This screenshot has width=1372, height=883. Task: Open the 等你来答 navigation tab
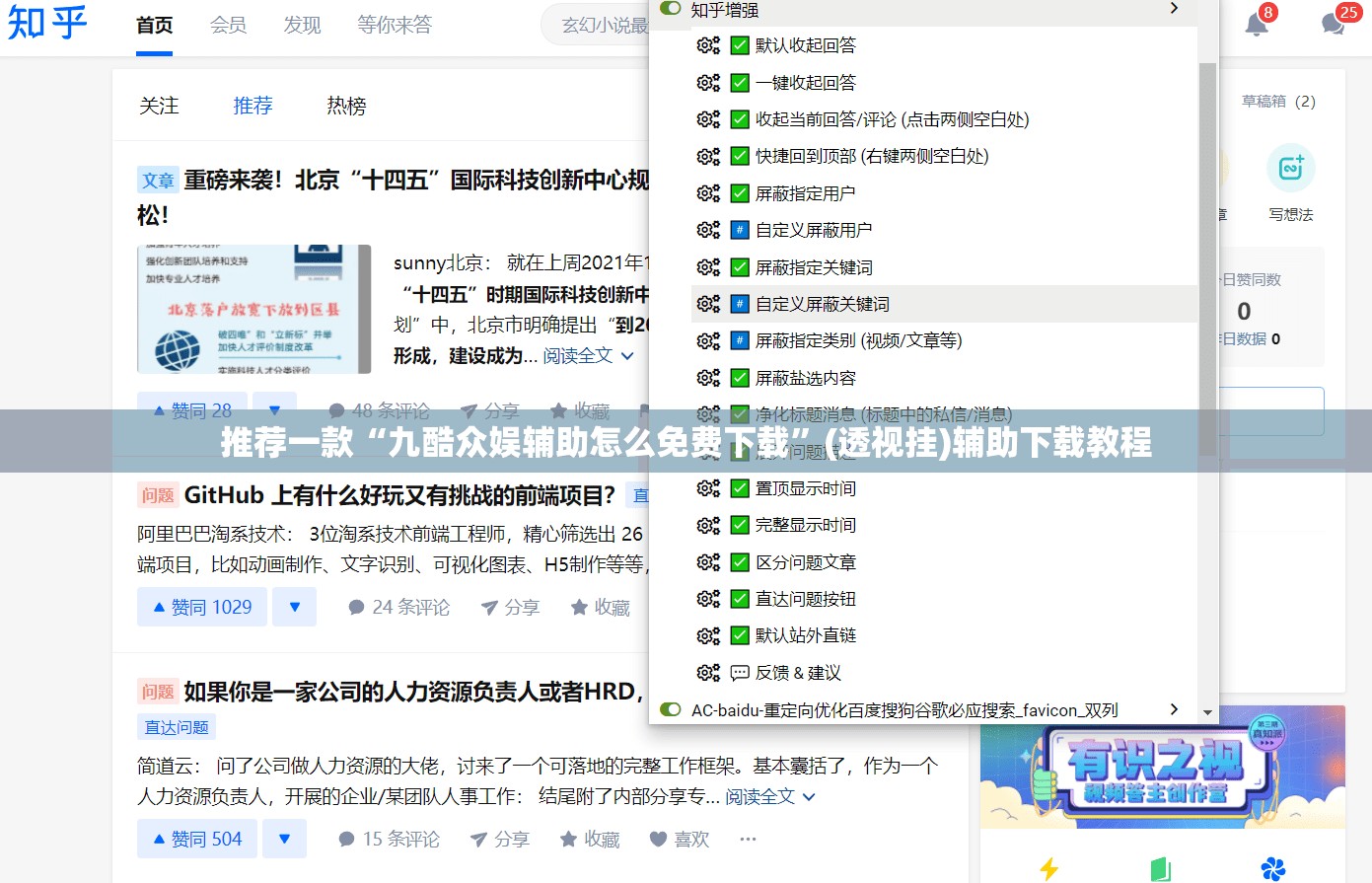[x=395, y=25]
